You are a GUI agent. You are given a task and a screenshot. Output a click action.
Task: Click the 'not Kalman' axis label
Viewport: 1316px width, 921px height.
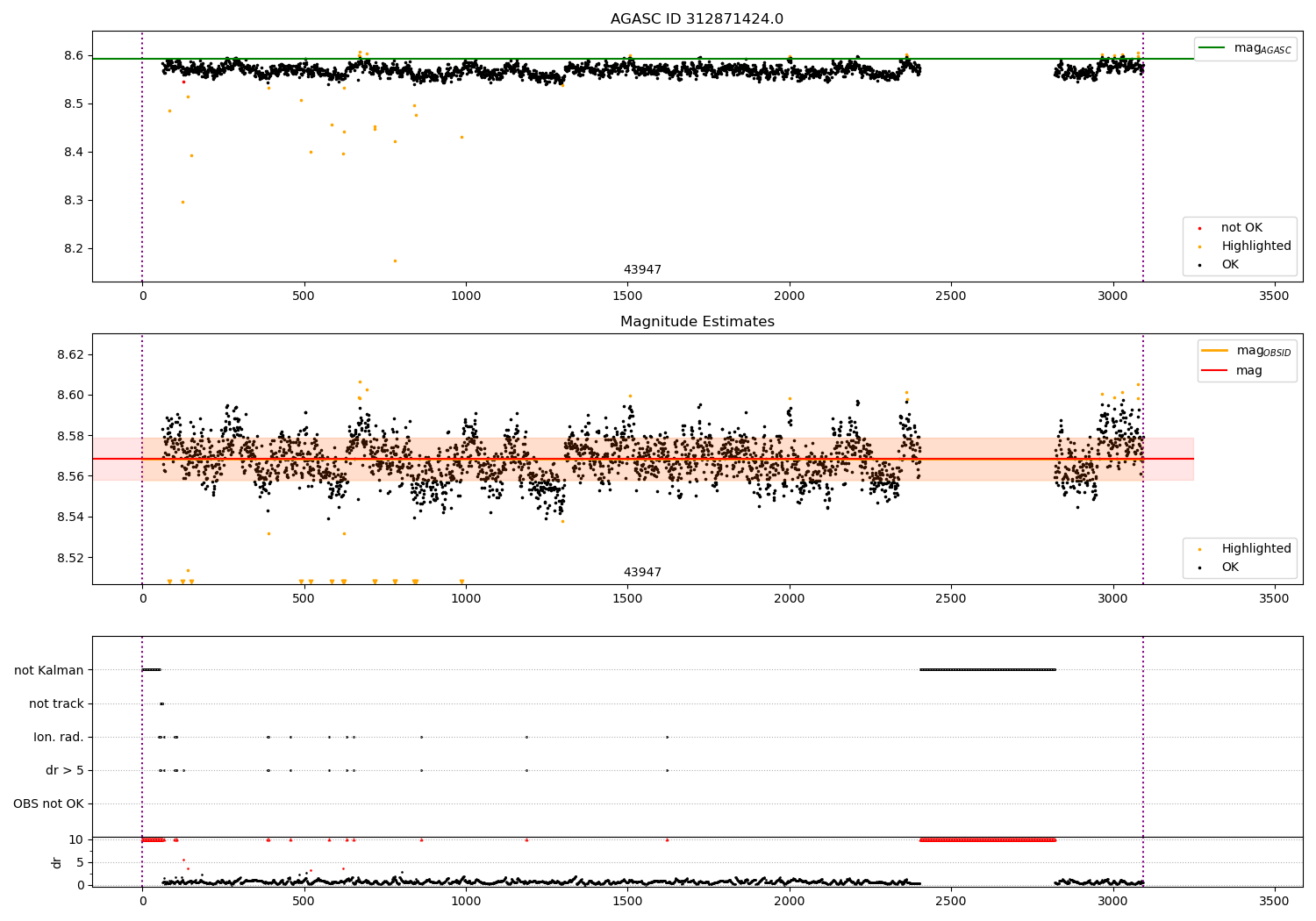[49, 670]
